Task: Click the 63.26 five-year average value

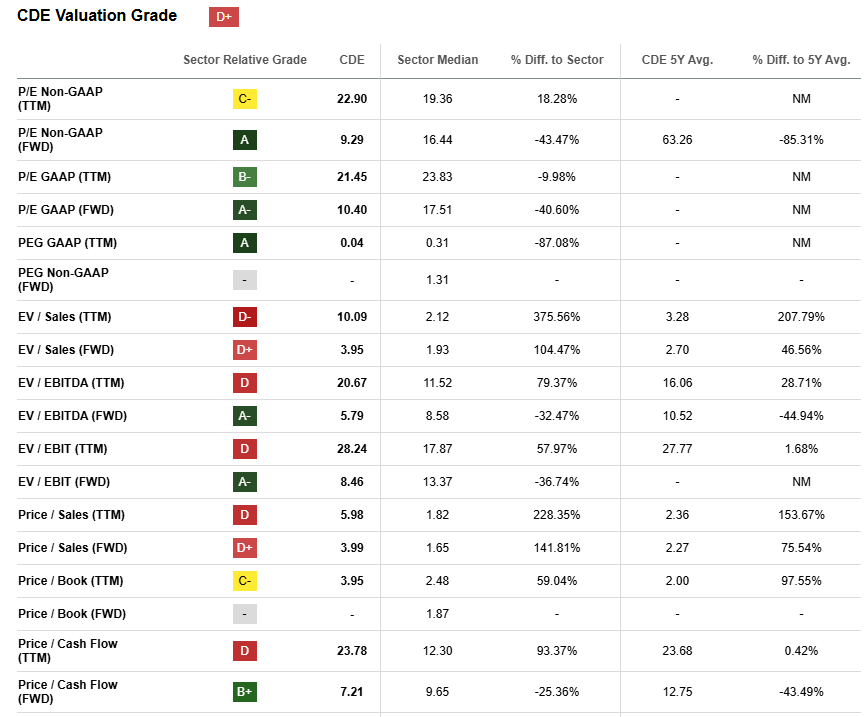Action: (x=677, y=140)
